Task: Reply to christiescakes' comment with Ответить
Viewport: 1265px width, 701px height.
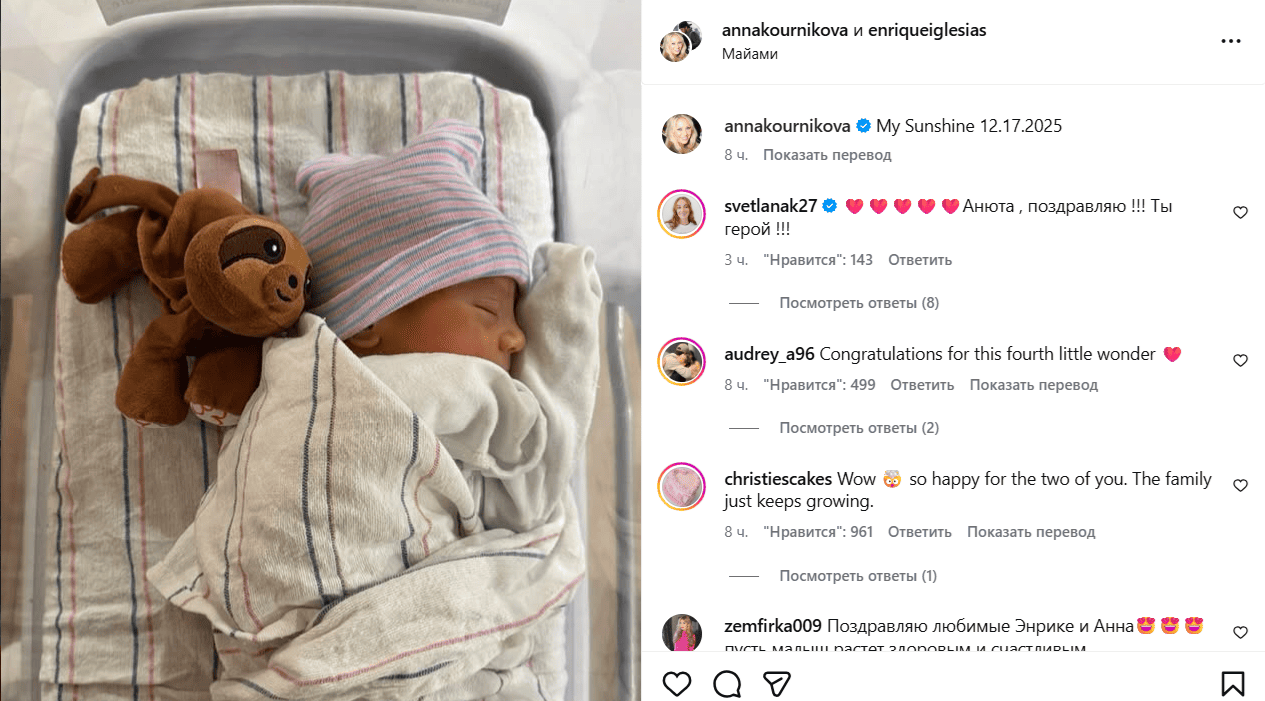Action: (920, 532)
